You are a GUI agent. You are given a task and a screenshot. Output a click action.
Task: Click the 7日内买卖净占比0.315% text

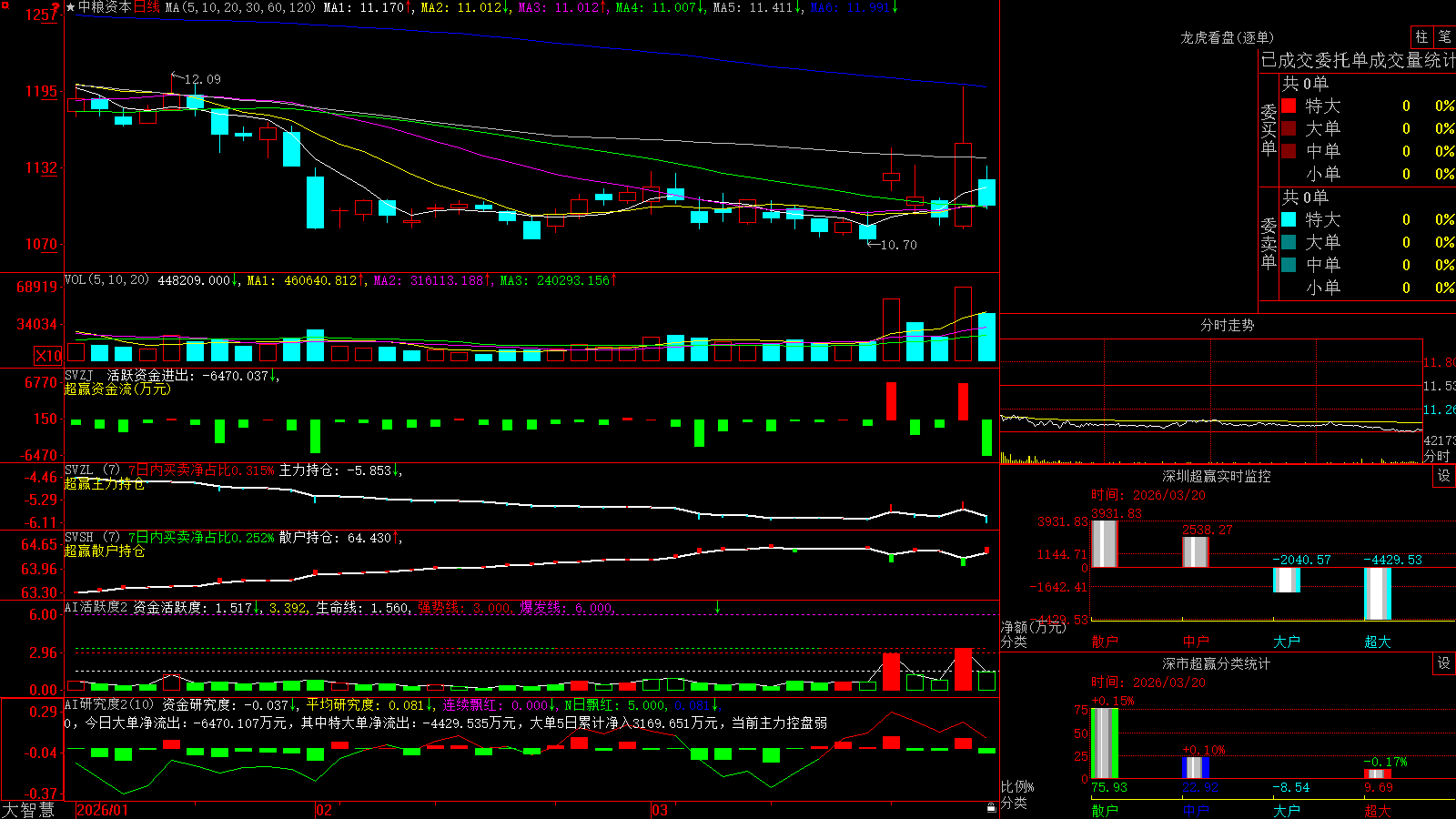[200, 470]
